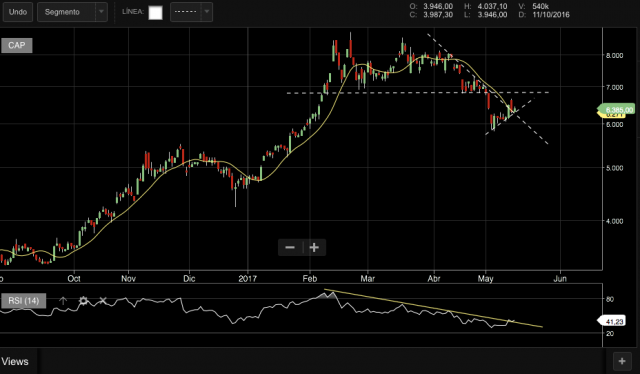Image resolution: width=640 pixels, height=374 pixels.
Task: Zoom out with the minus icon
Action: [290, 247]
